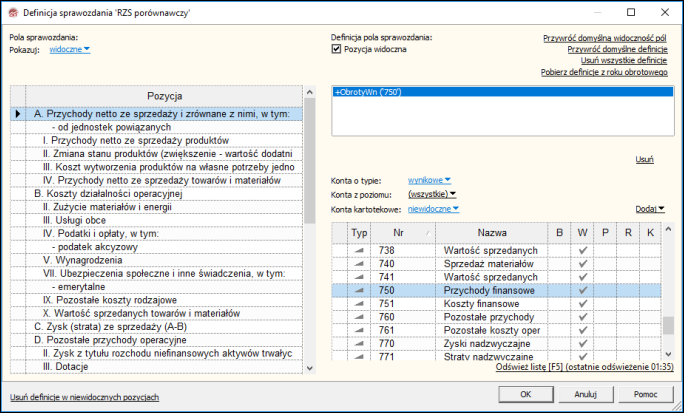Viewport: 684px width, 413px height.
Task: Open the Dodaj dropdown menu
Action: tap(650, 209)
